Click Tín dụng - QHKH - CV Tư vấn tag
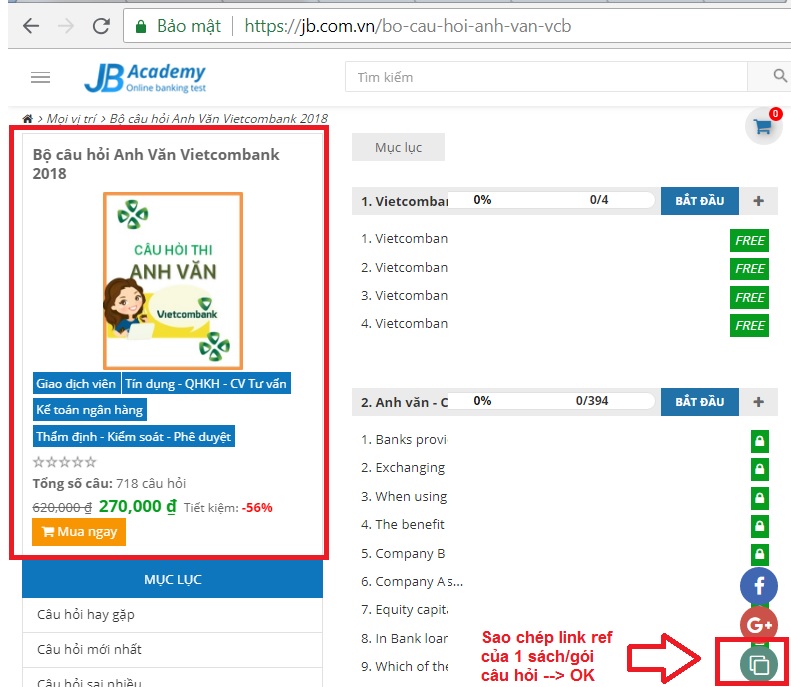Viewport: 791px width, 687px height. click(x=206, y=383)
